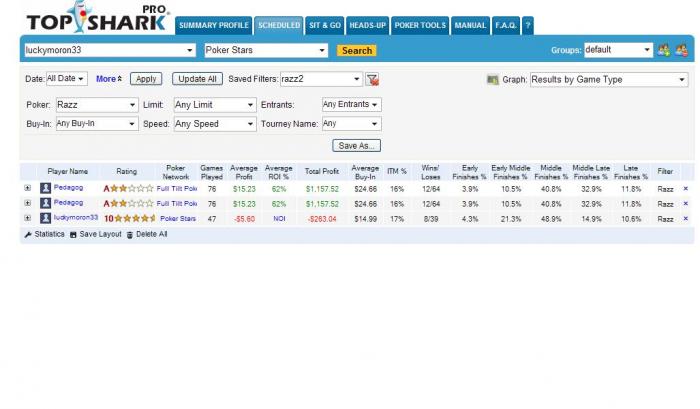The image size is (700, 409).
Task: Click the remove group icon
Action: [x=681, y=50]
